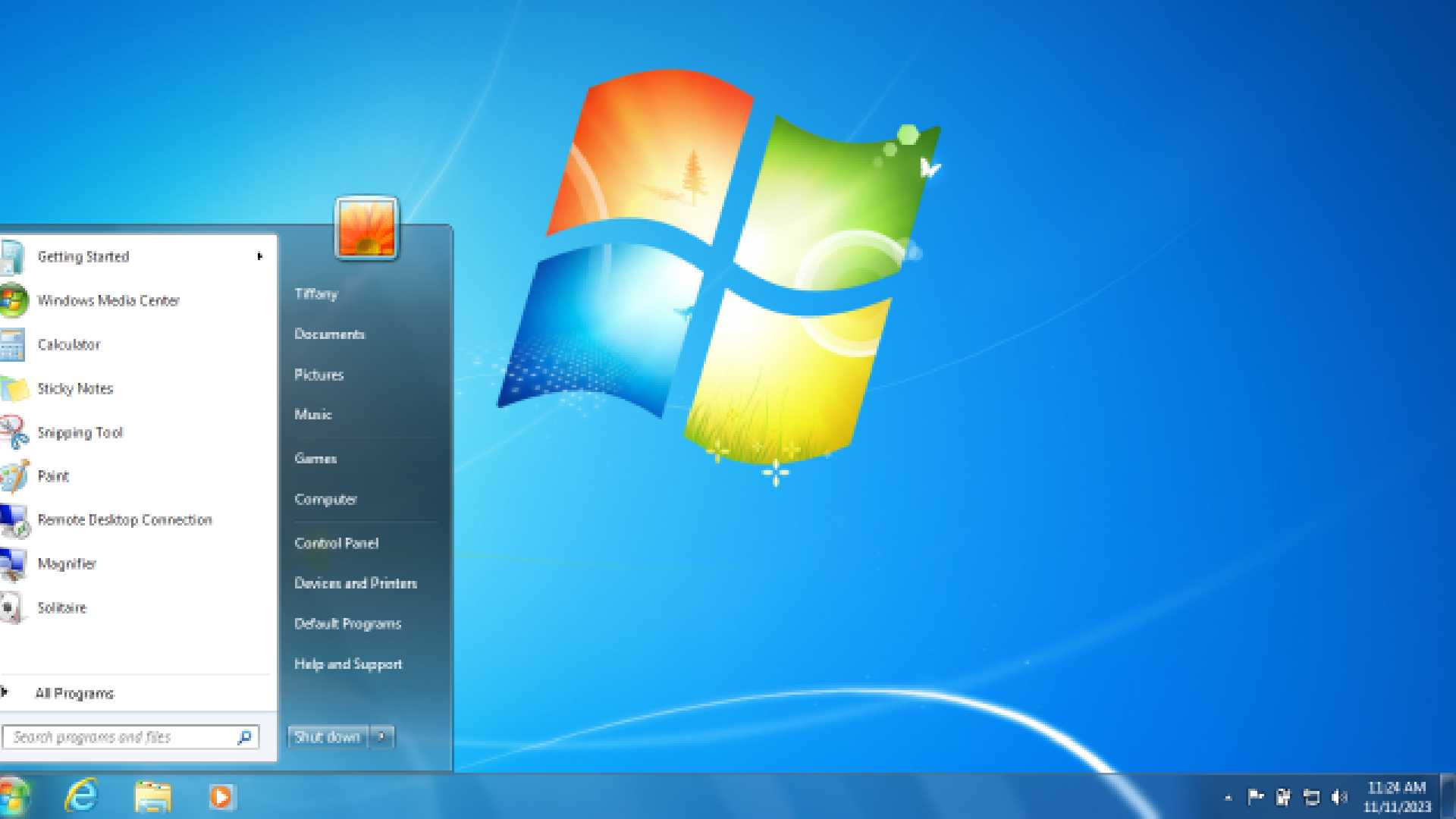The image size is (1456, 819).
Task: Click the volume icon in the system tray
Action: click(x=1339, y=797)
